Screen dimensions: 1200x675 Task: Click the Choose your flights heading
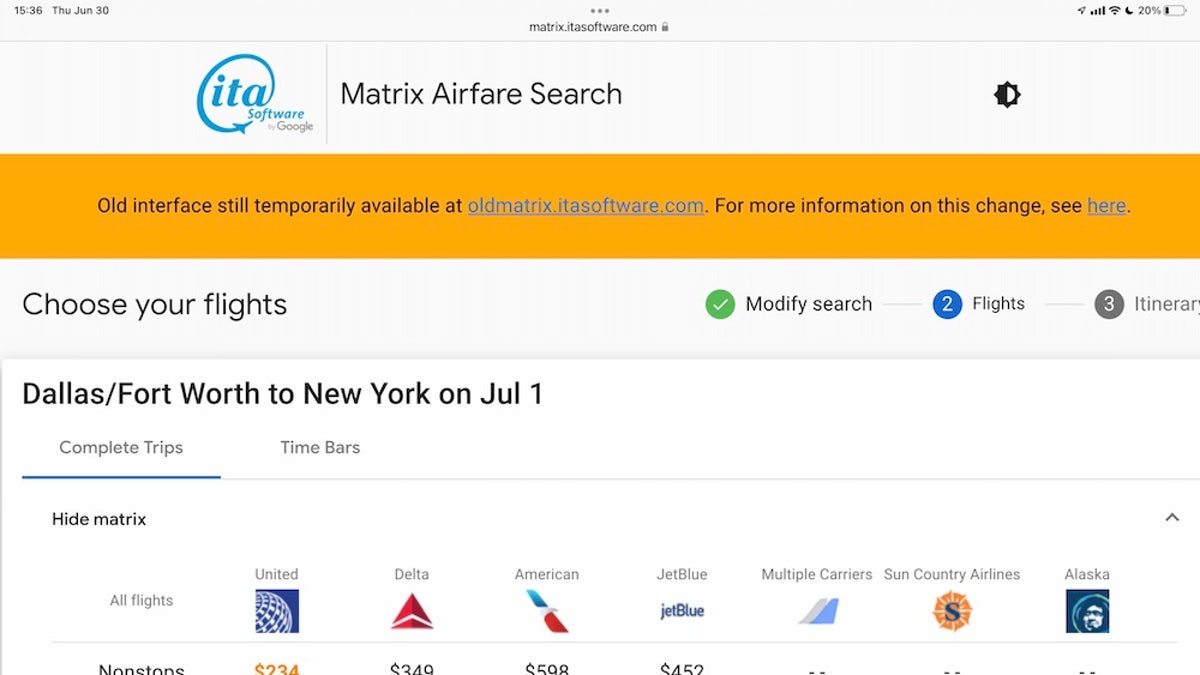(155, 304)
